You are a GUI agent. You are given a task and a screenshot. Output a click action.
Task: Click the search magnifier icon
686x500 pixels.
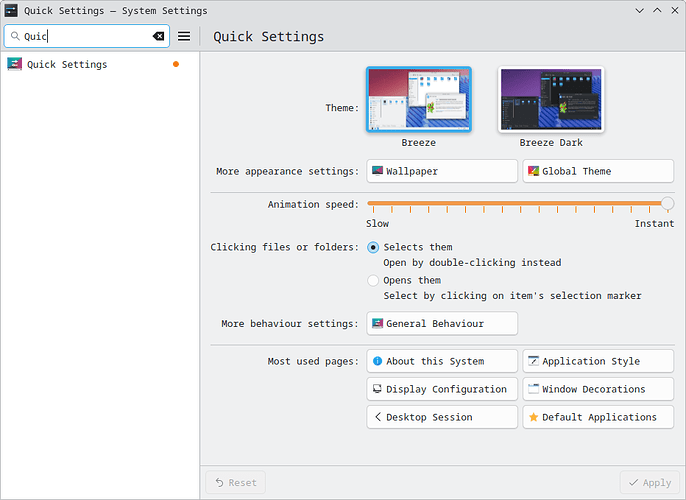point(15,36)
